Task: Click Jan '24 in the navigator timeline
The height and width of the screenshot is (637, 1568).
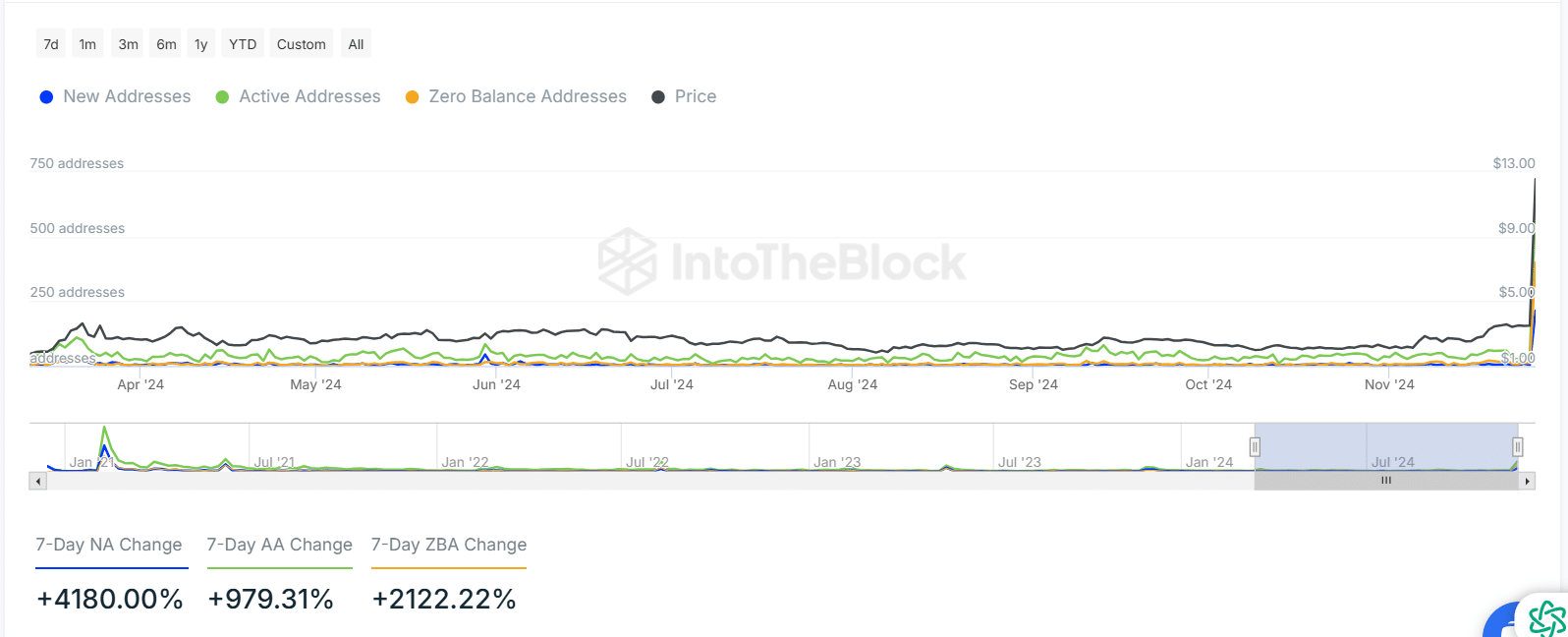Action: click(1209, 462)
